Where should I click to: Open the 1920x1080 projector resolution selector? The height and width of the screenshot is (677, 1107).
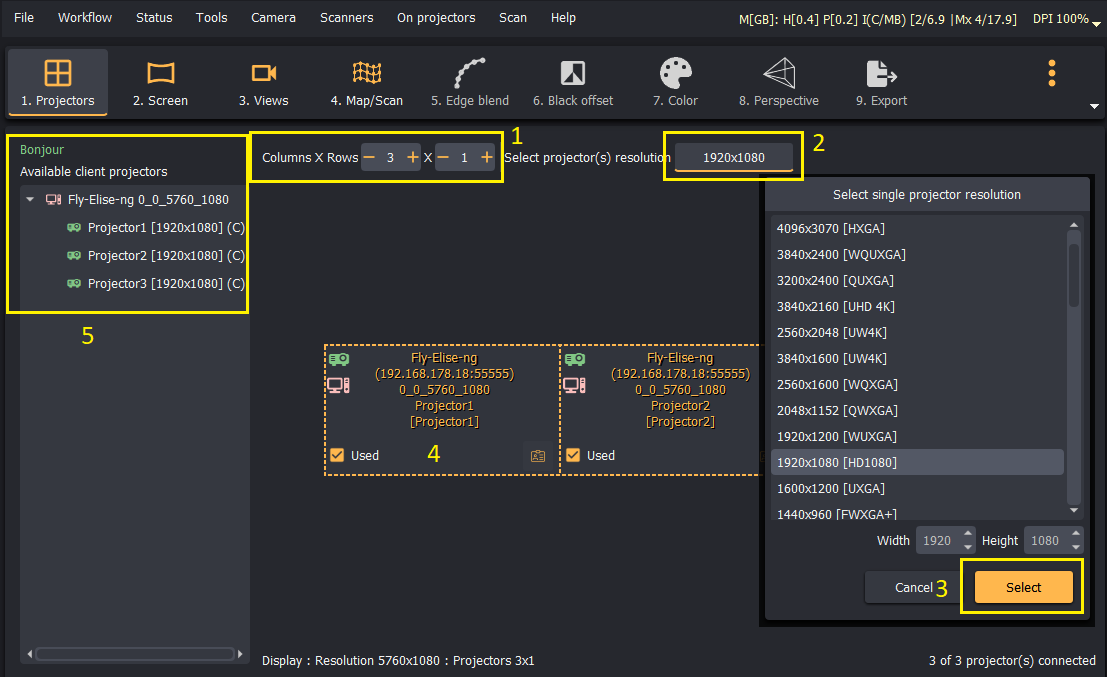tap(734, 157)
